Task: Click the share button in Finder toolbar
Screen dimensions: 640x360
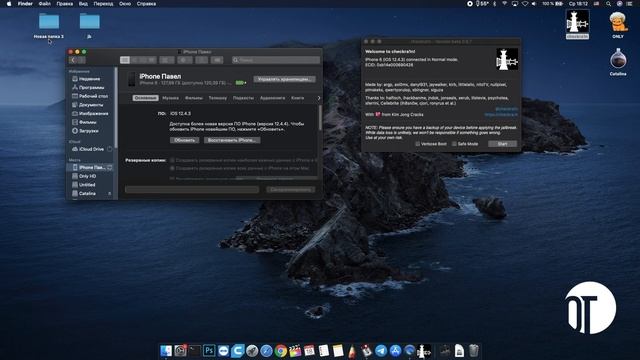Action: tap(201, 60)
